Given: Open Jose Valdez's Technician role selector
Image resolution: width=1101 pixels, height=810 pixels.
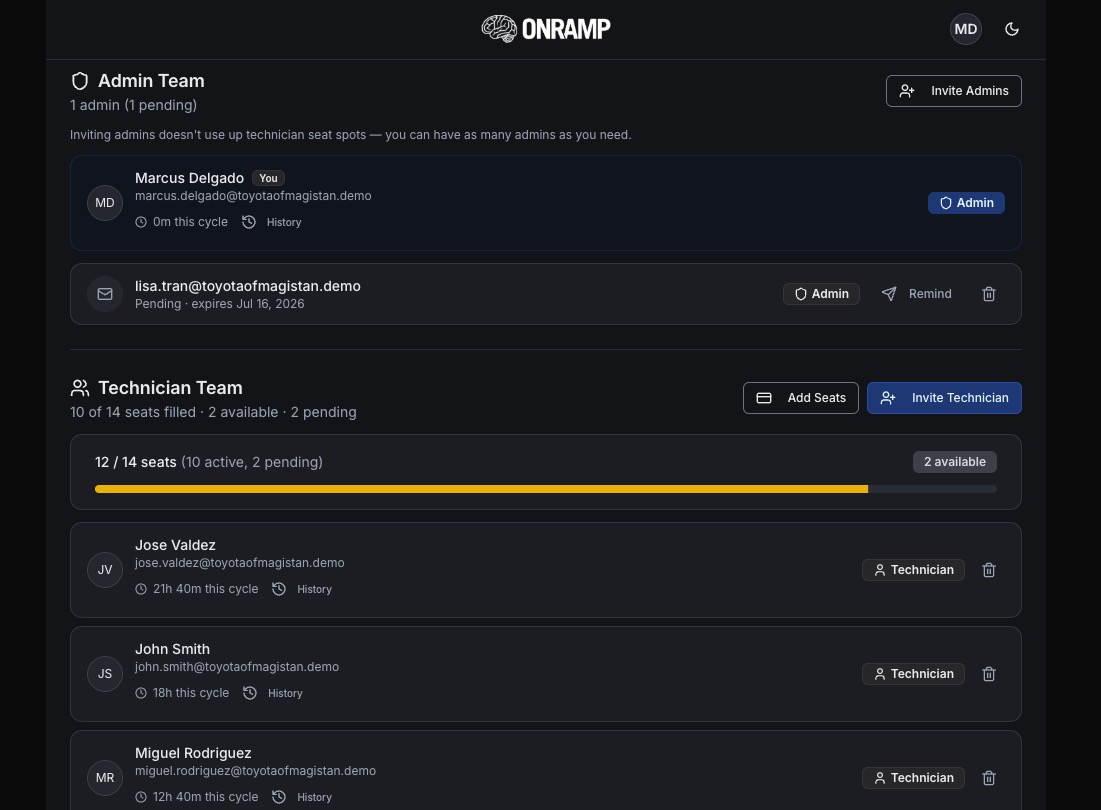Looking at the screenshot, I should click(x=913, y=570).
